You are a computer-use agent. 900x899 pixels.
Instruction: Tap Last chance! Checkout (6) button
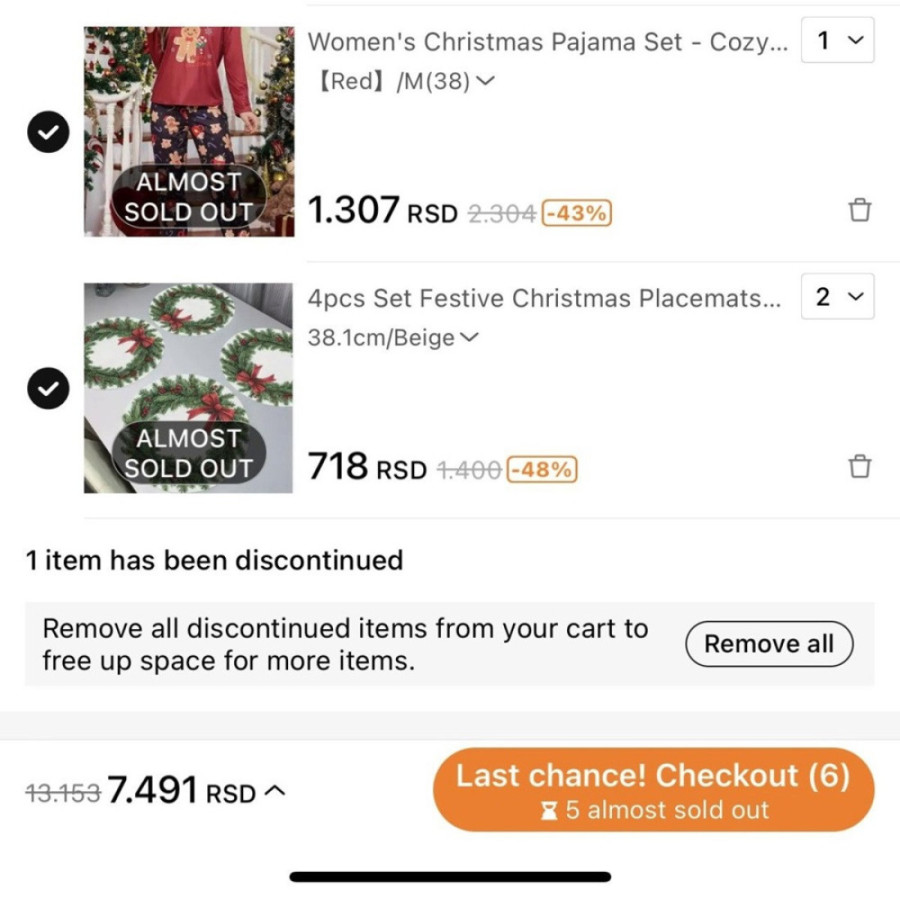pyautogui.click(x=653, y=789)
